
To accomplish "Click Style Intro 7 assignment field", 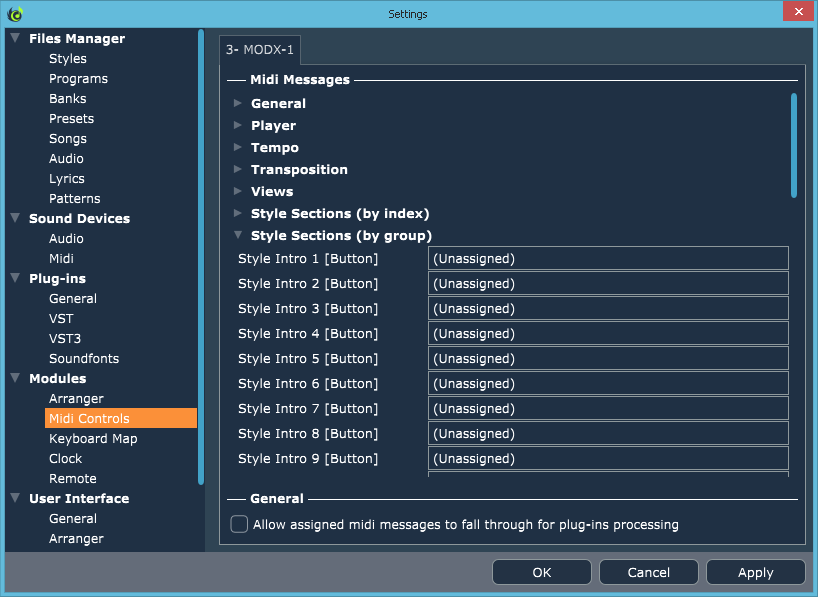I will [x=608, y=409].
